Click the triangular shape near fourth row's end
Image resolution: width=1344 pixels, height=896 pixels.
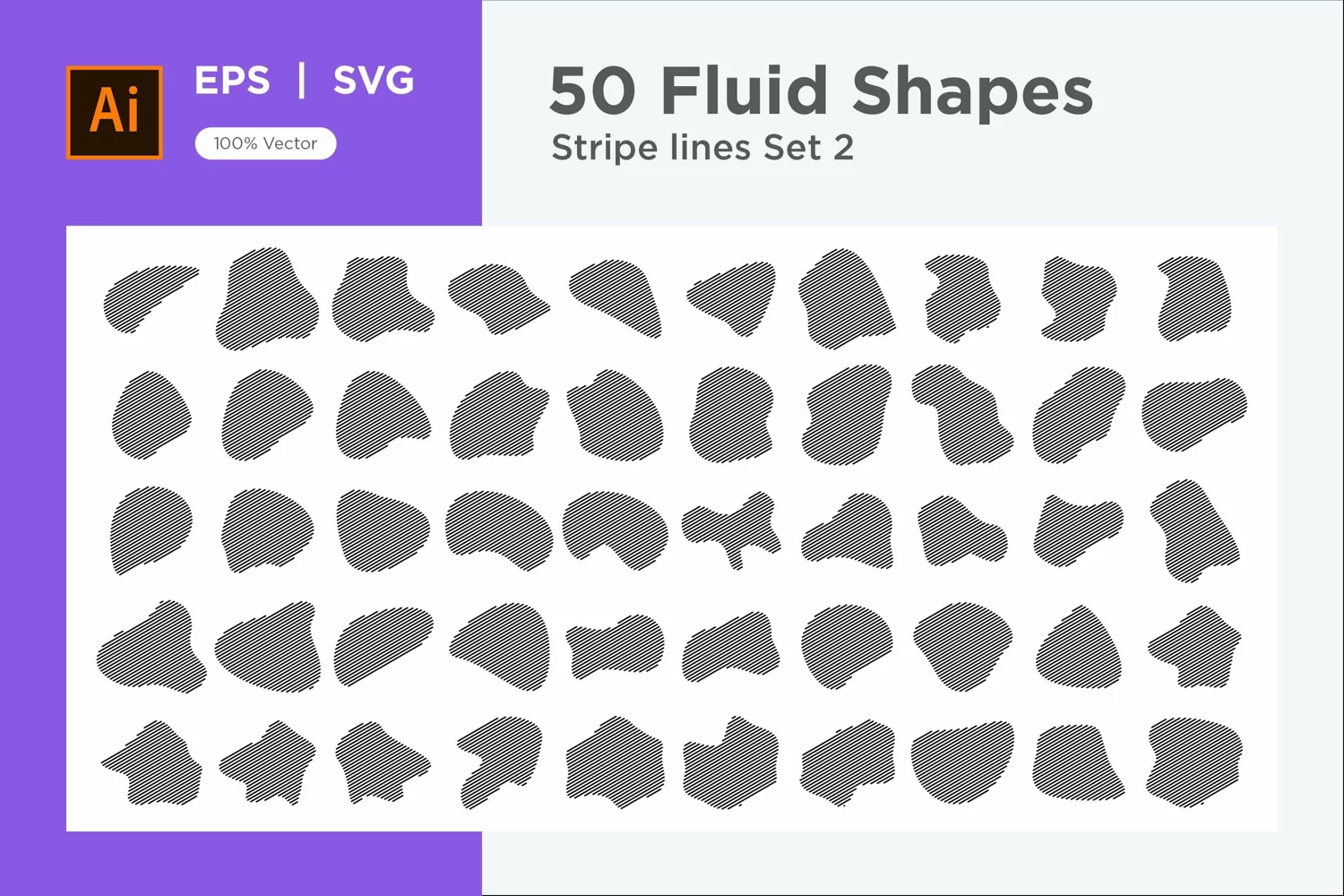[1079, 647]
